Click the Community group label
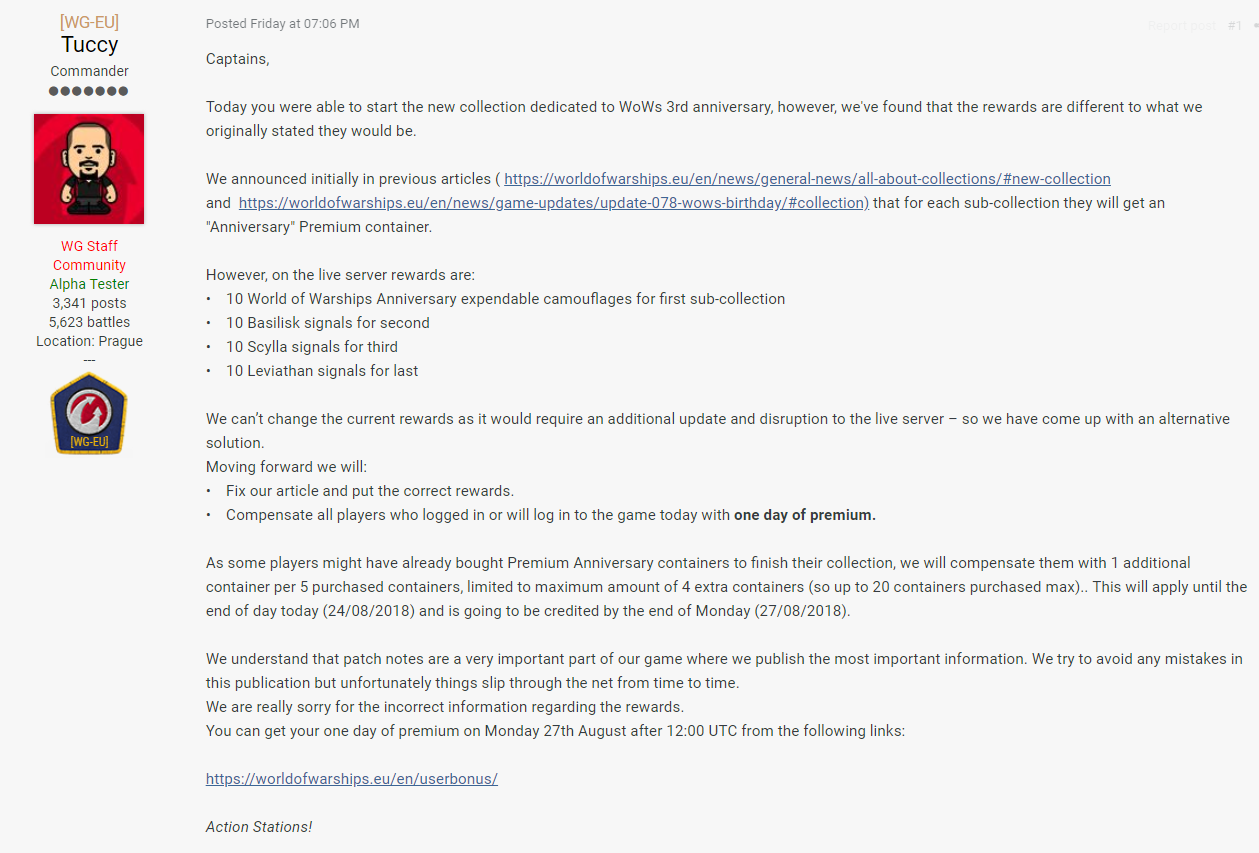This screenshot has height=853, width=1259. (x=89, y=265)
